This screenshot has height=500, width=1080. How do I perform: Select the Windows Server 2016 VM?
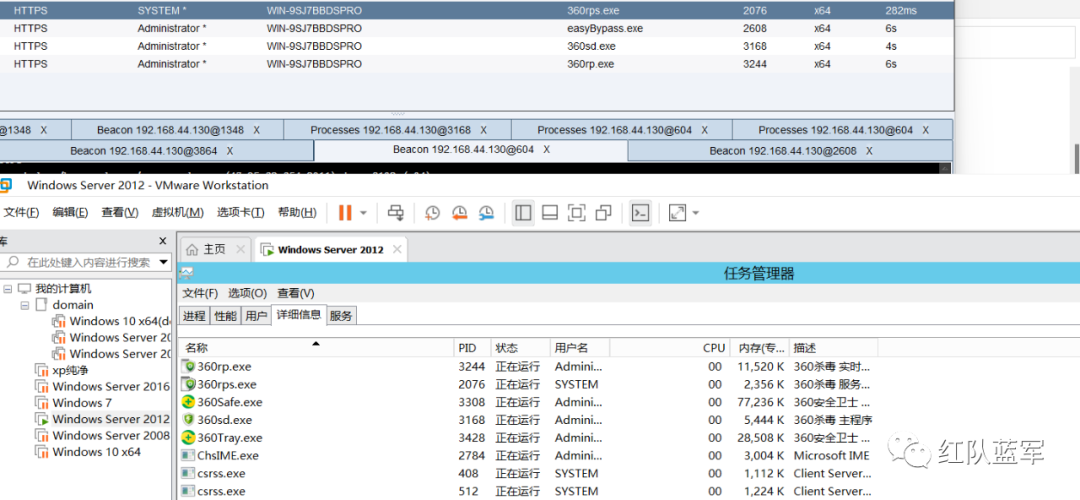110,386
